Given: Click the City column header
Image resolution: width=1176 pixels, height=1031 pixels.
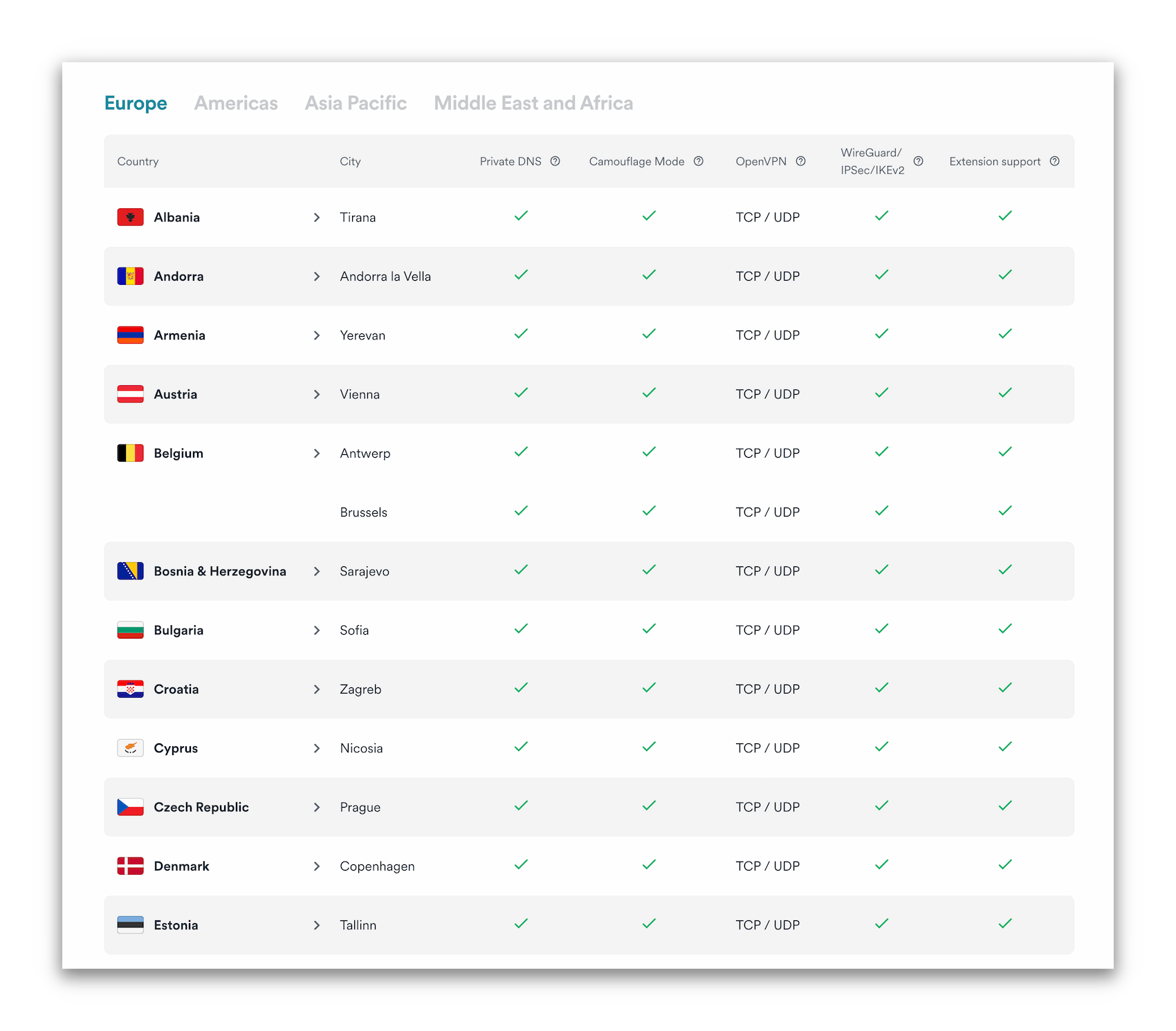Looking at the screenshot, I should click(x=350, y=161).
